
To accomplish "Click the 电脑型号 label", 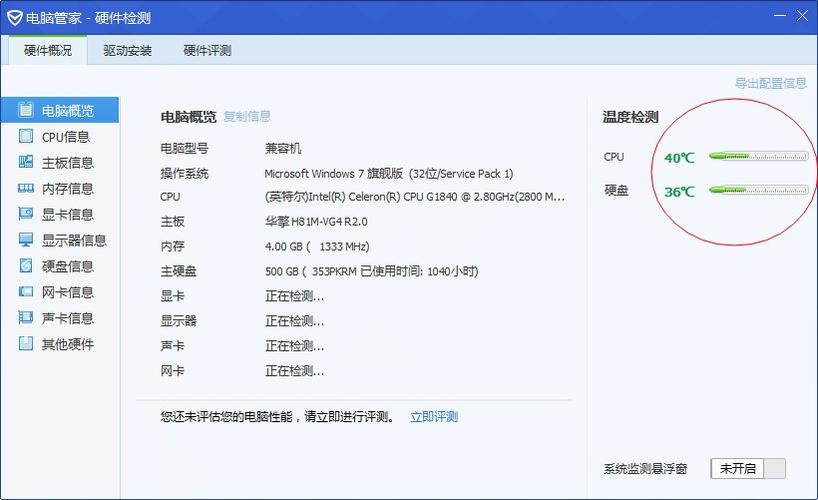I will tap(184, 148).
